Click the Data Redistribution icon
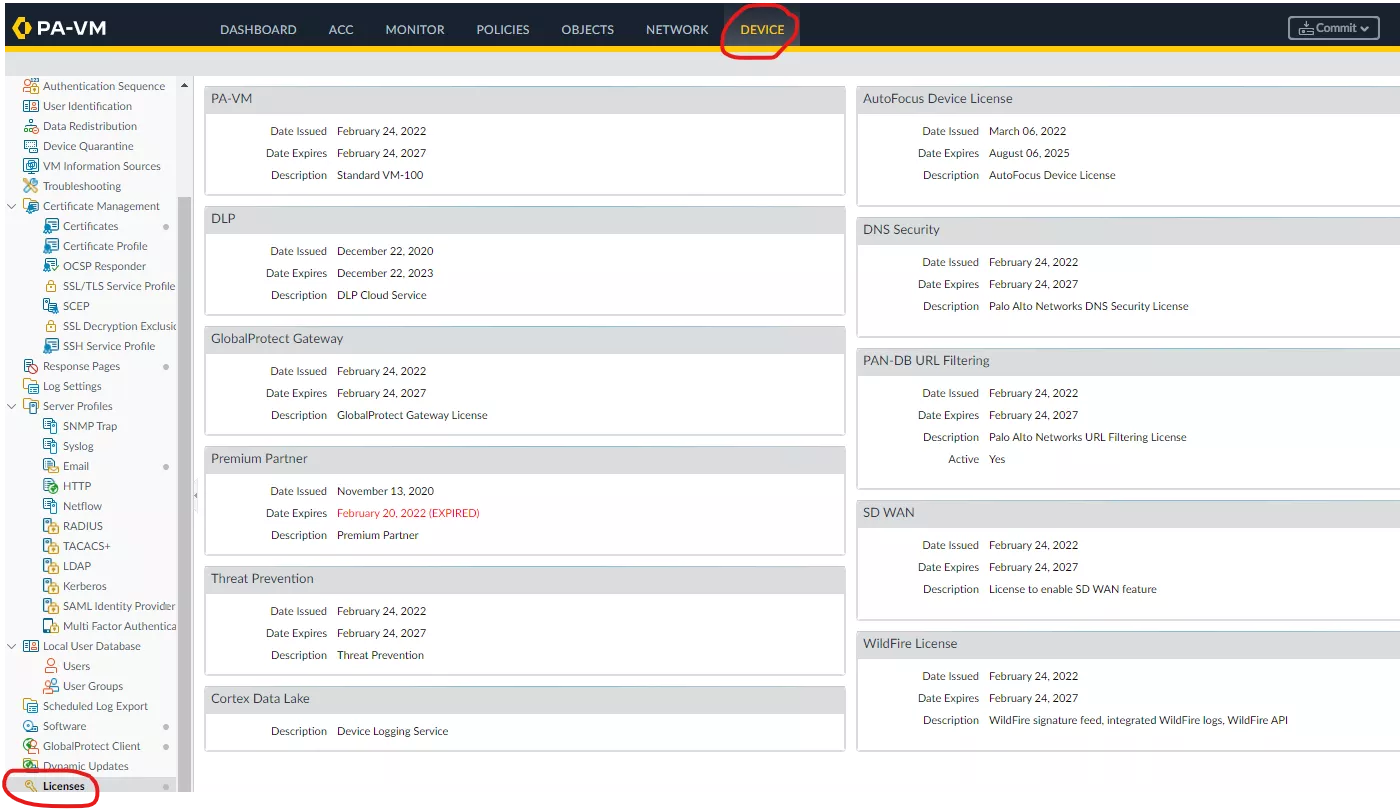 [x=31, y=126]
